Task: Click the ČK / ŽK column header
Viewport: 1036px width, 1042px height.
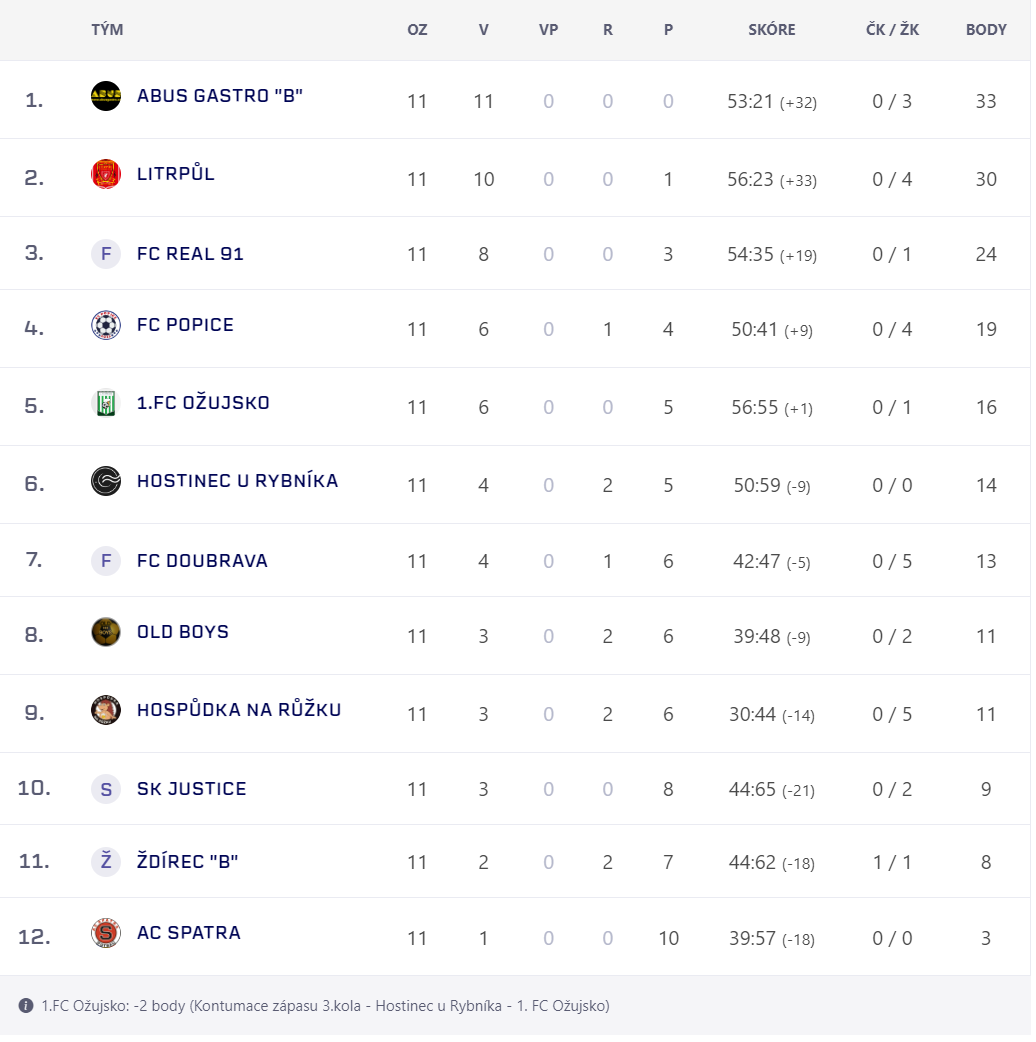Action: click(x=892, y=30)
